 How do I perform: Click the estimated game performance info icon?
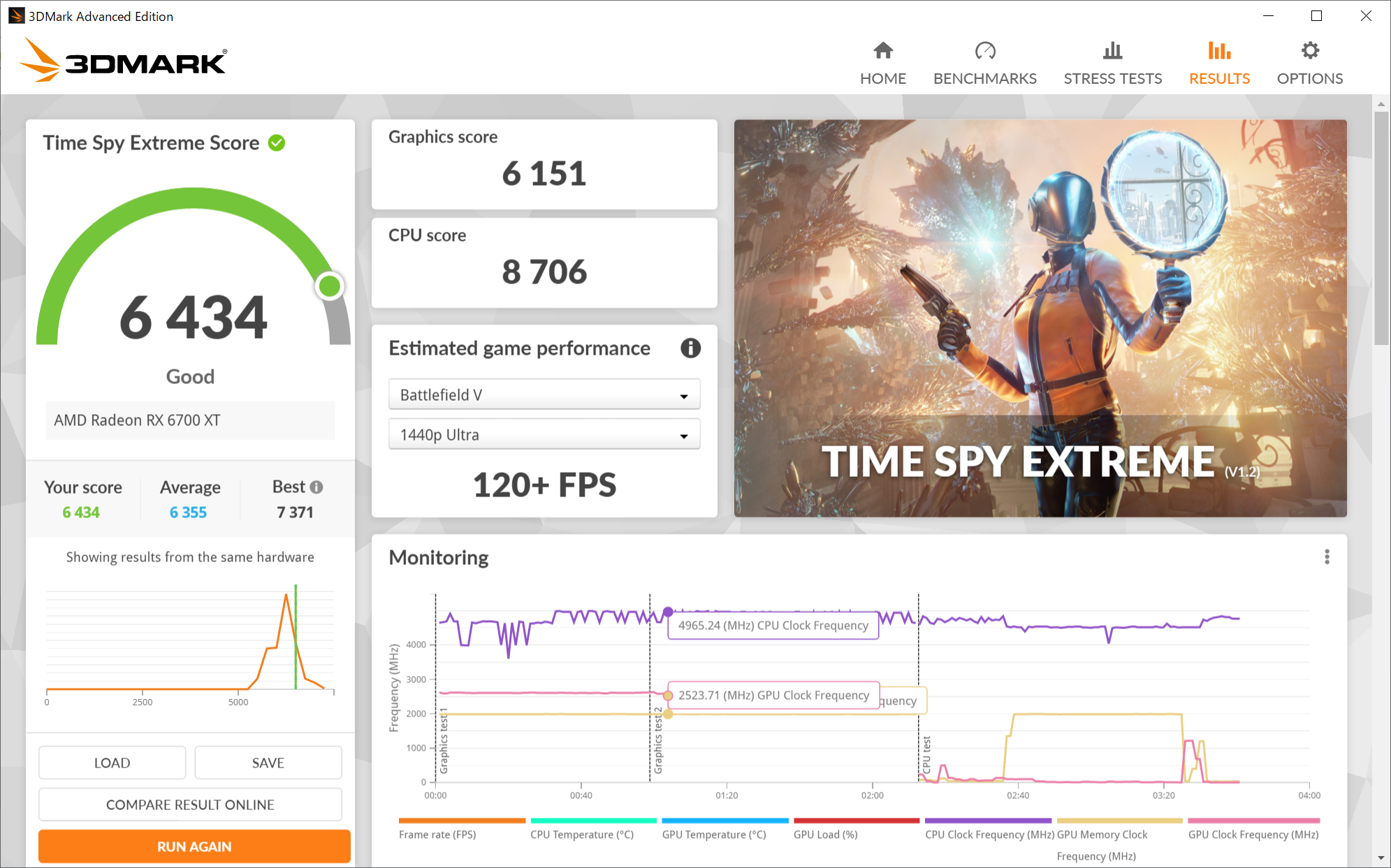tap(690, 348)
